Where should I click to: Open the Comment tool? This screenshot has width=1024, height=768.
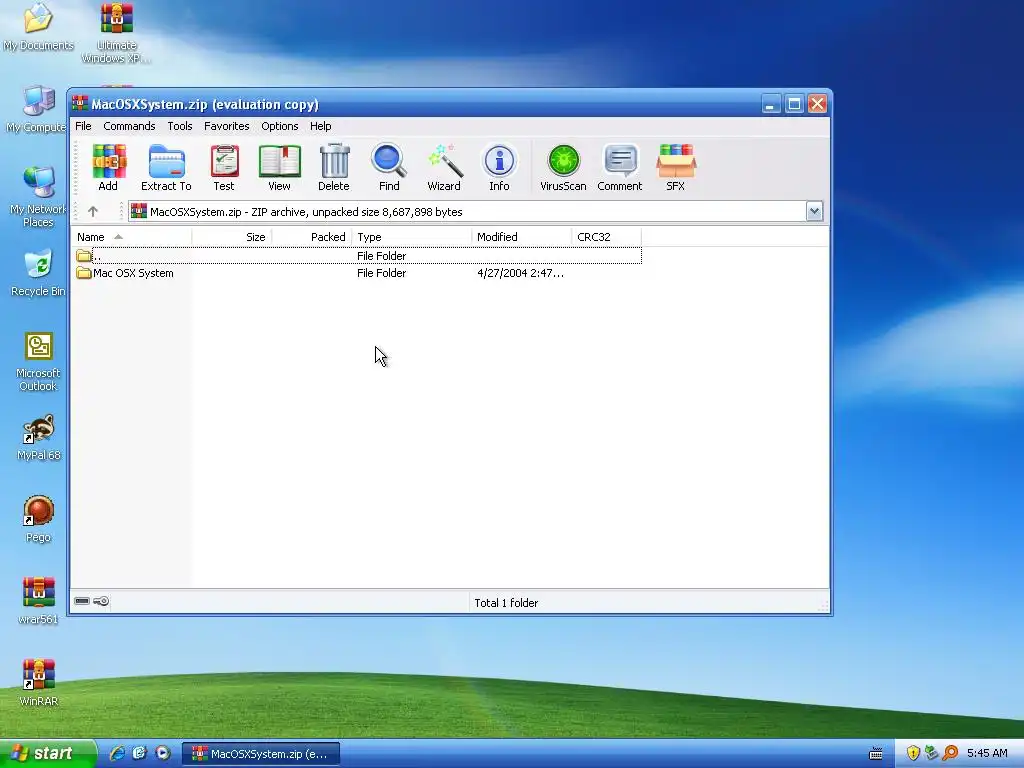click(620, 168)
